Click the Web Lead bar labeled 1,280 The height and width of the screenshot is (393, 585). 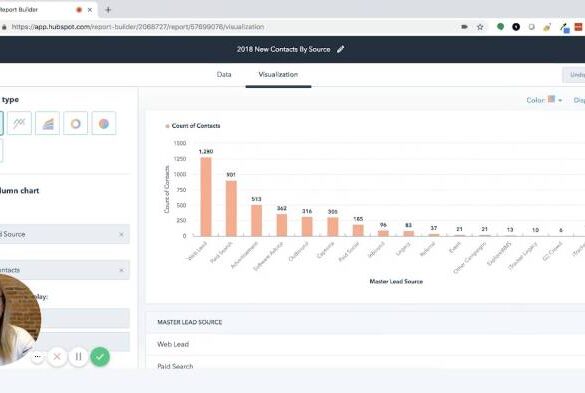coord(206,197)
